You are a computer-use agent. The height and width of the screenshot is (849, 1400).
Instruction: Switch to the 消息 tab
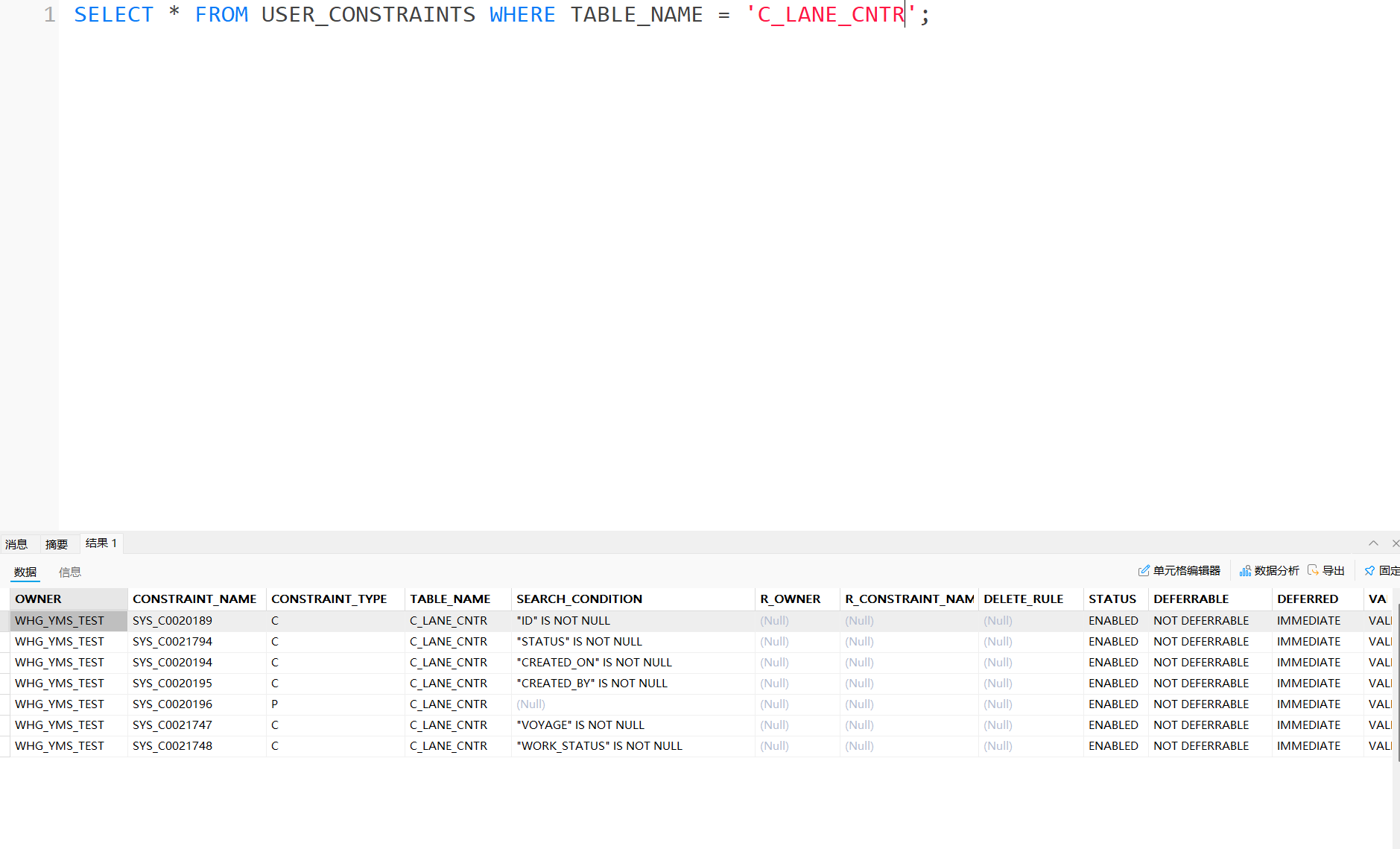[16, 544]
